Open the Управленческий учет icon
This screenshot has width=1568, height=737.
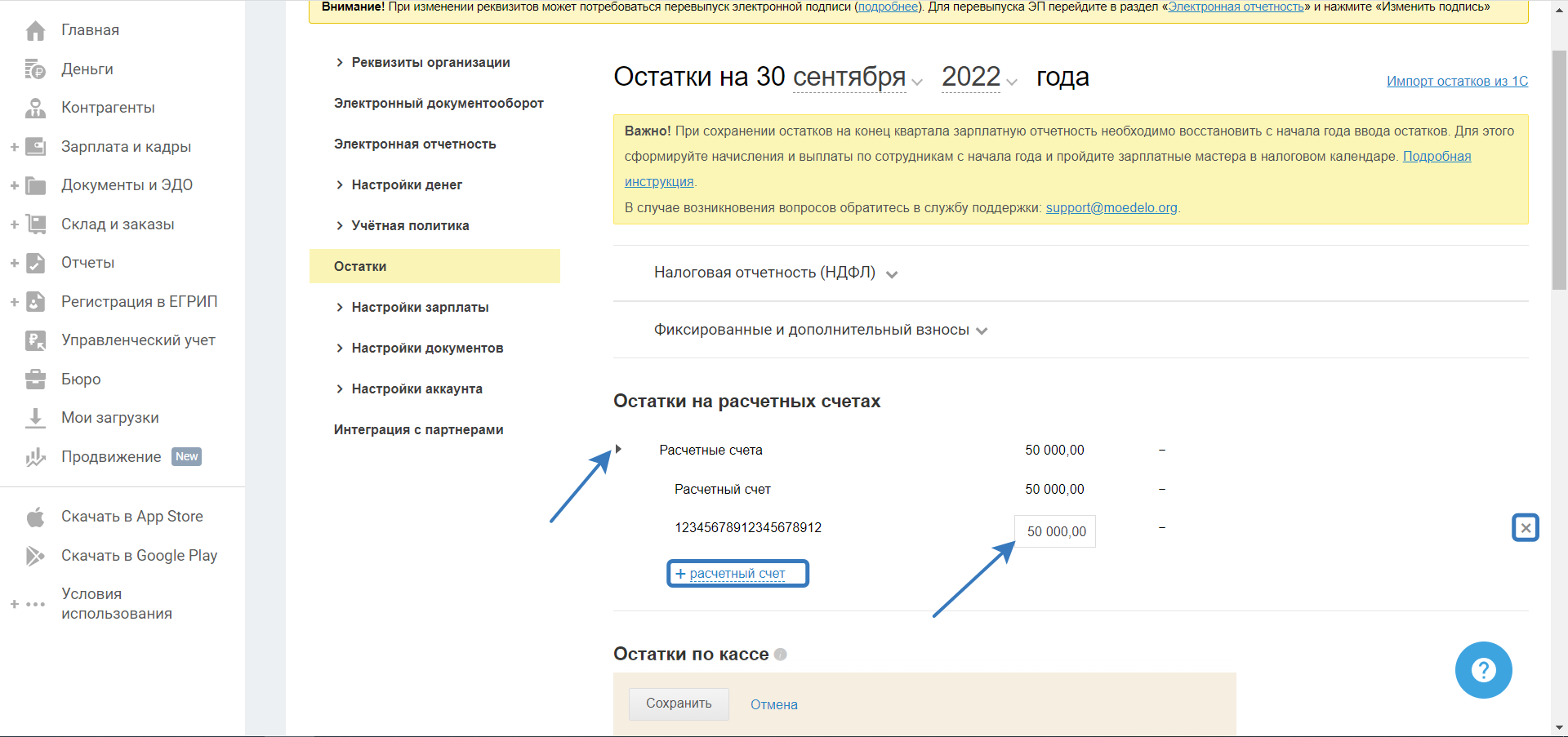point(35,340)
